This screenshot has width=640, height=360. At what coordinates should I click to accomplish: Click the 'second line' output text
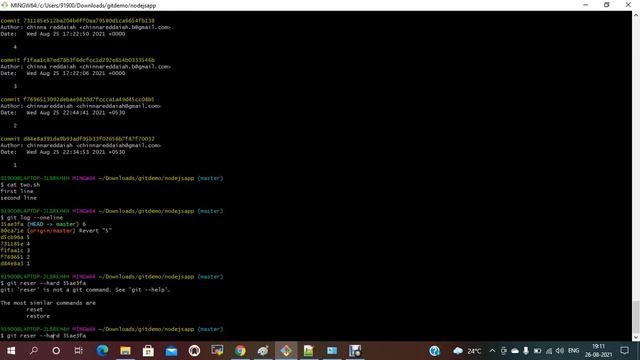pos(18,198)
